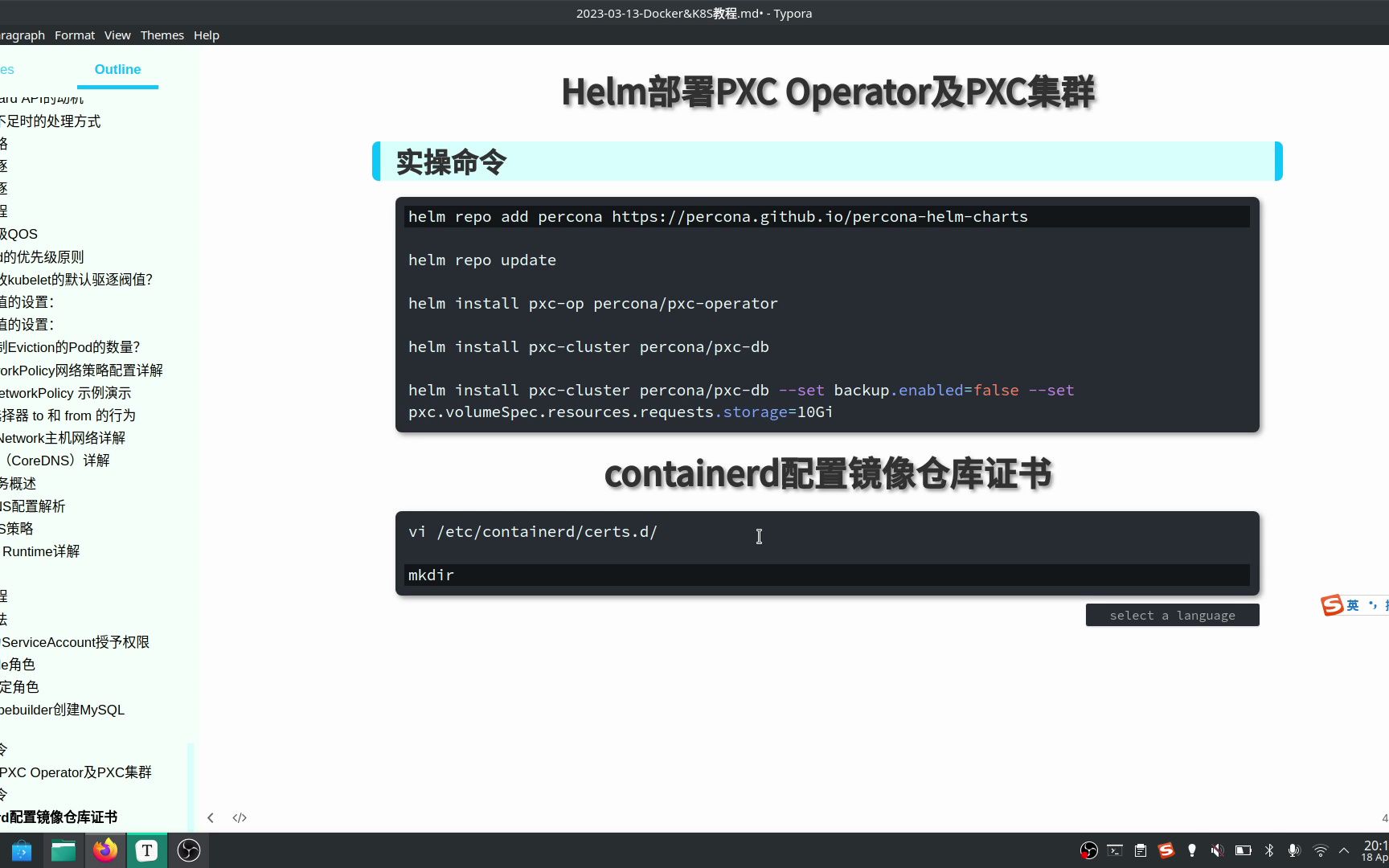Click the OBS Studio tray icon

tap(1089, 850)
